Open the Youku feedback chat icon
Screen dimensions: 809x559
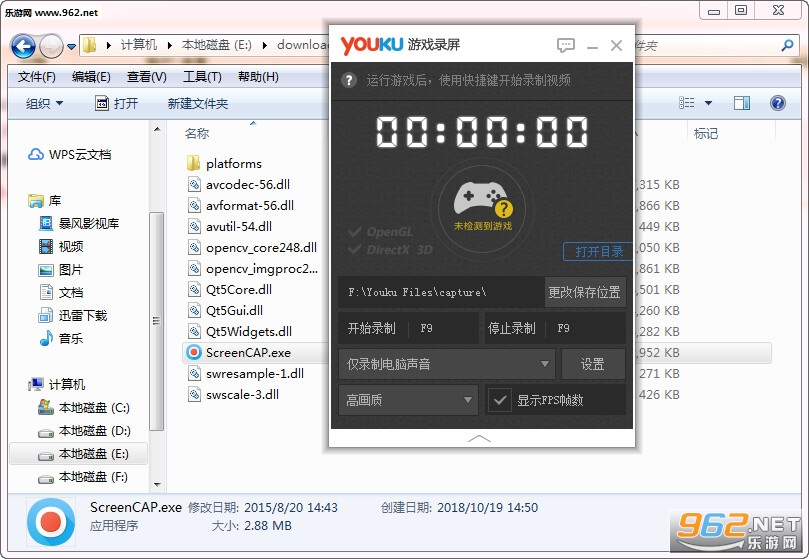[x=565, y=45]
